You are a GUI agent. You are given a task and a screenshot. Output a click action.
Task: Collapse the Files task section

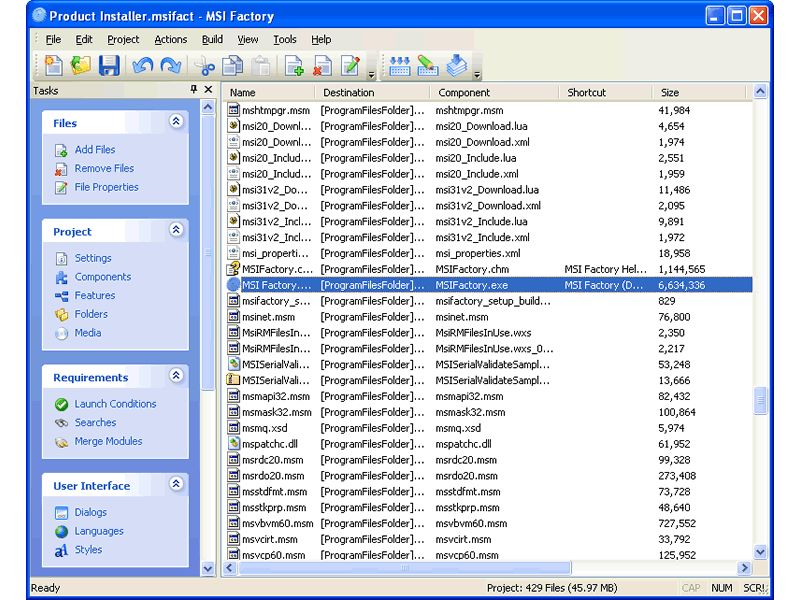(x=176, y=121)
